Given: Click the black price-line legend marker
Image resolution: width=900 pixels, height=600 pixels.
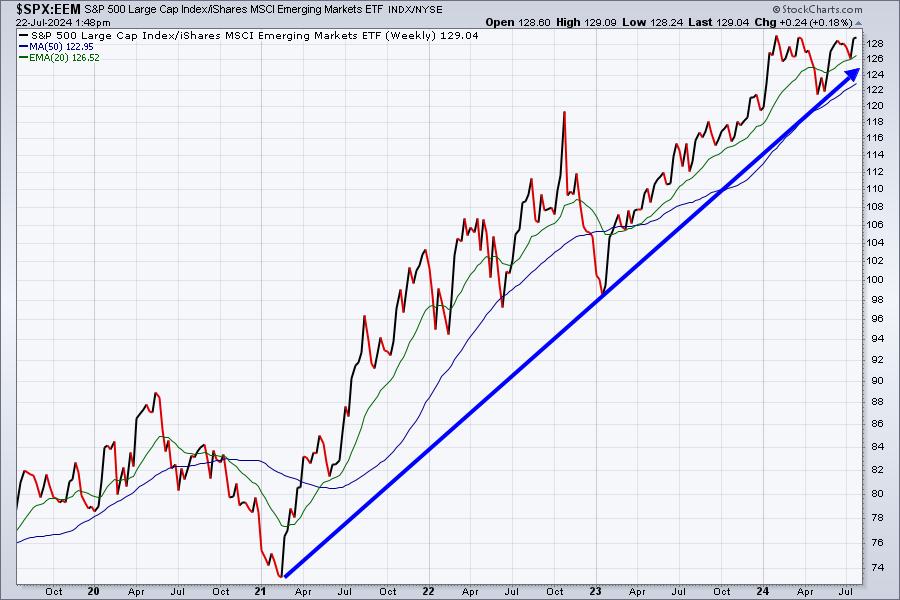Looking at the screenshot, I should point(23,36).
